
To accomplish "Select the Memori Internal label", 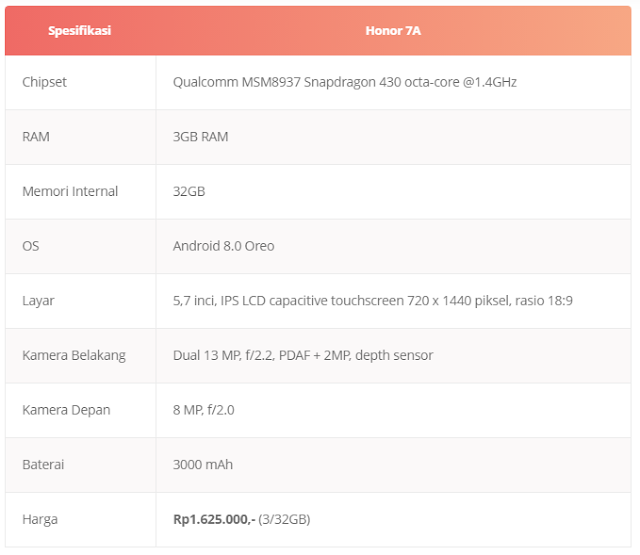I will point(70,191).
